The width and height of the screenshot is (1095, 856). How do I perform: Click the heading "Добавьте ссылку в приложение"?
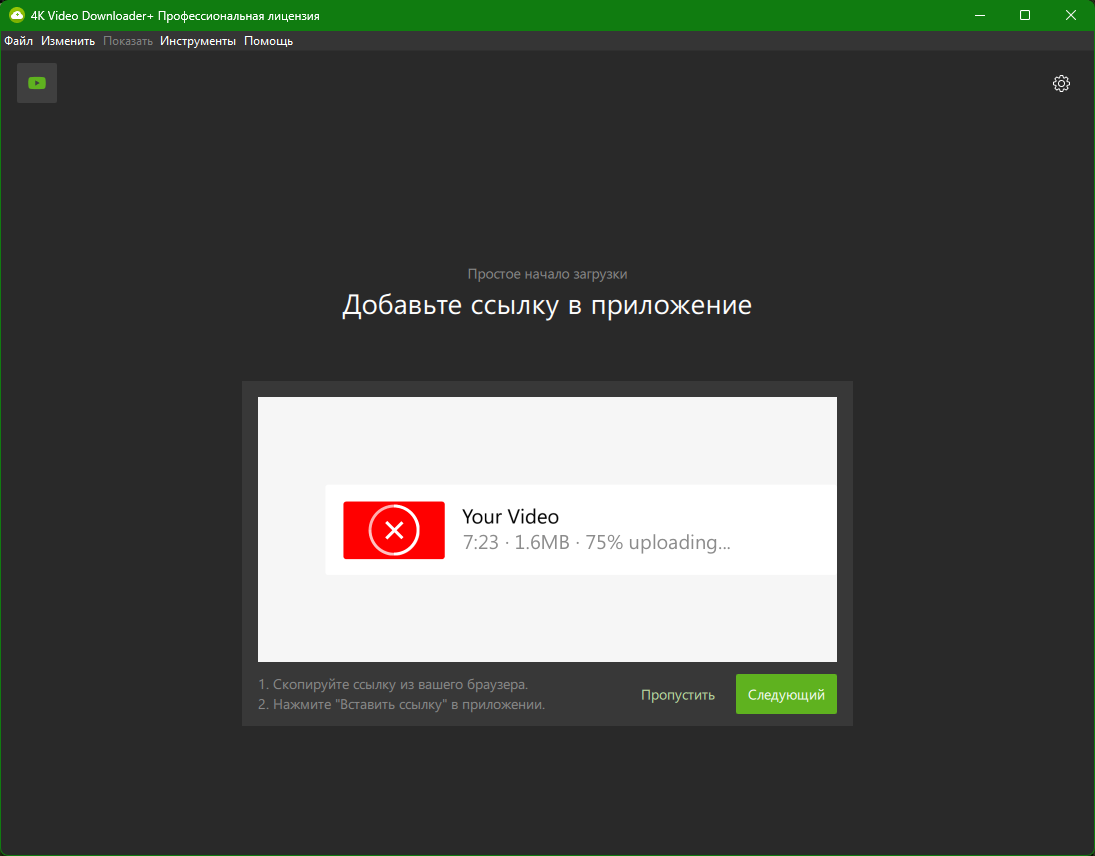(547, 305)
